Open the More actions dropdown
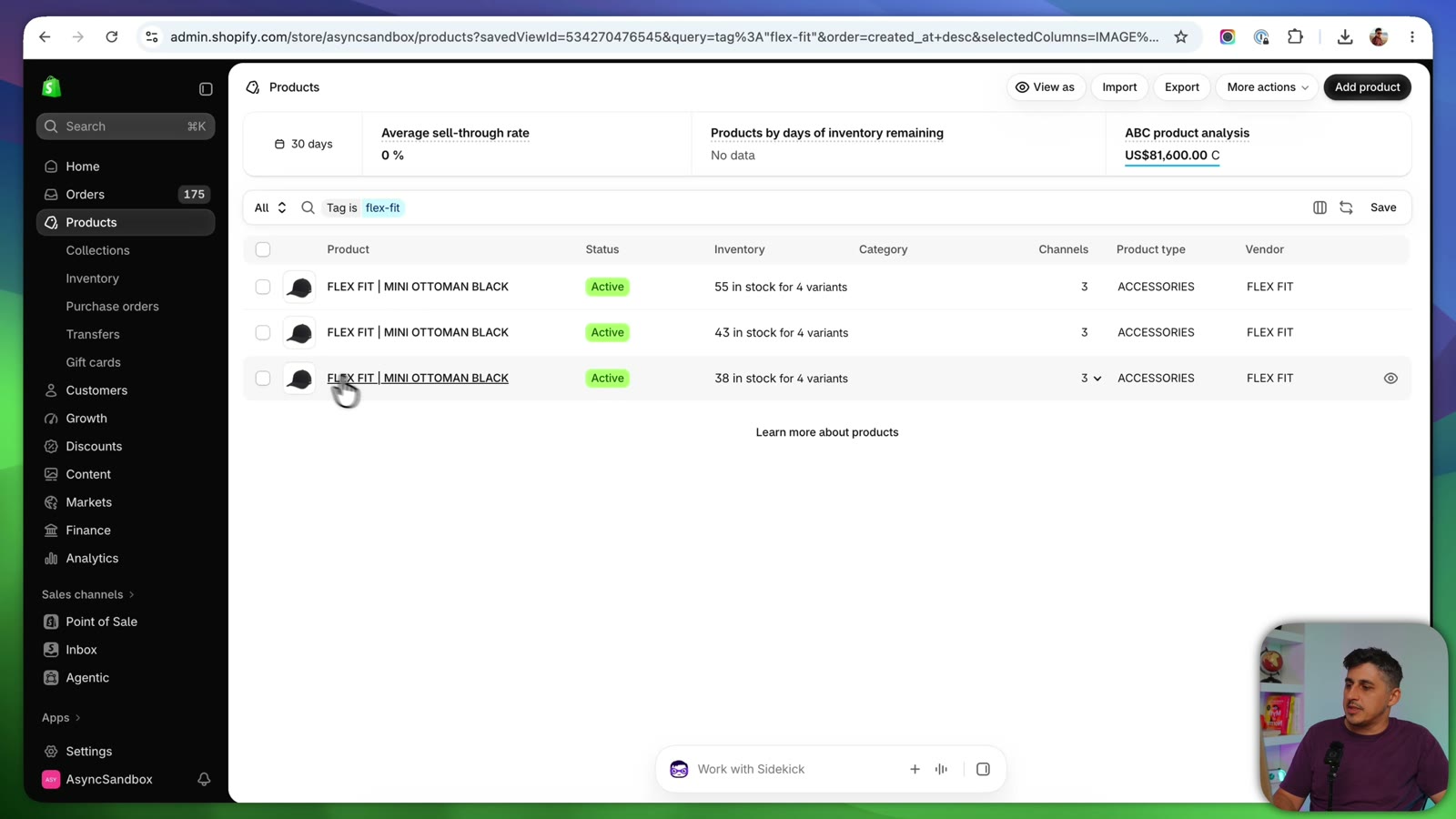This screenshot has width=1456, height=819. click(1267, 87)
